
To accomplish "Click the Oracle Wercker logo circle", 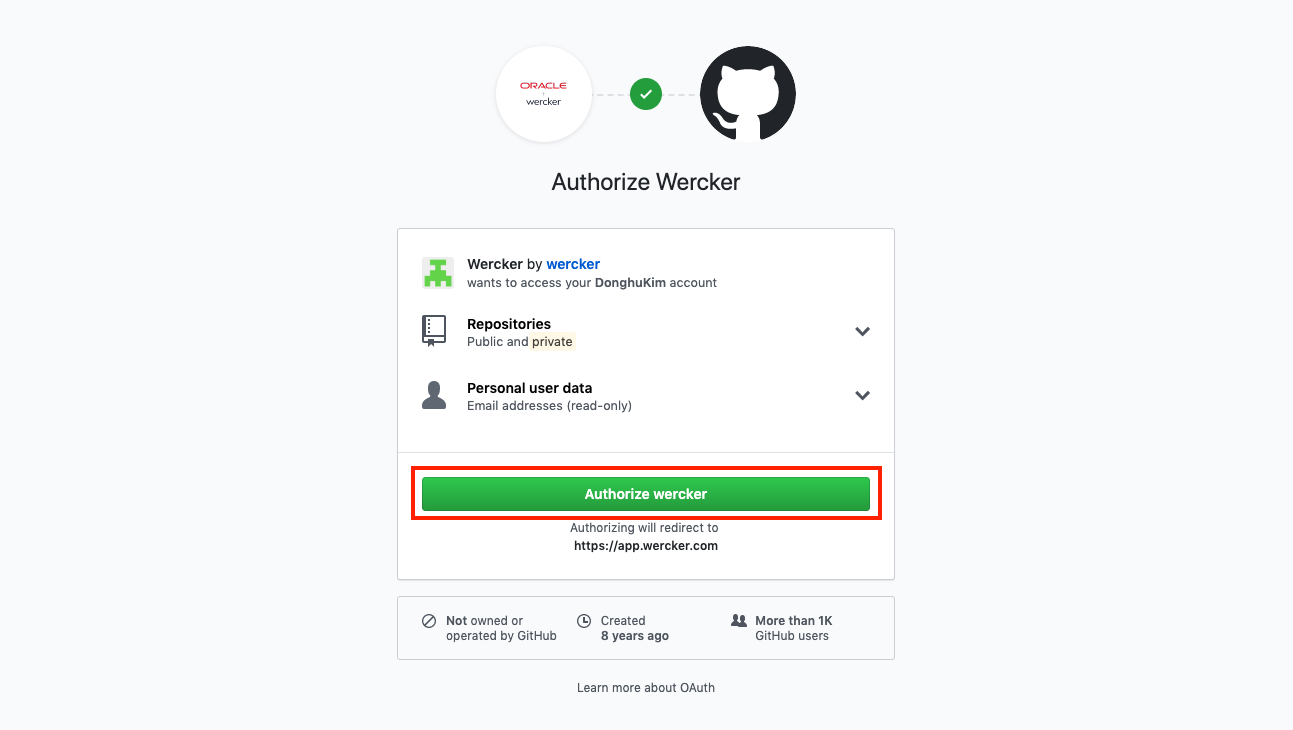I will [544, 94].
